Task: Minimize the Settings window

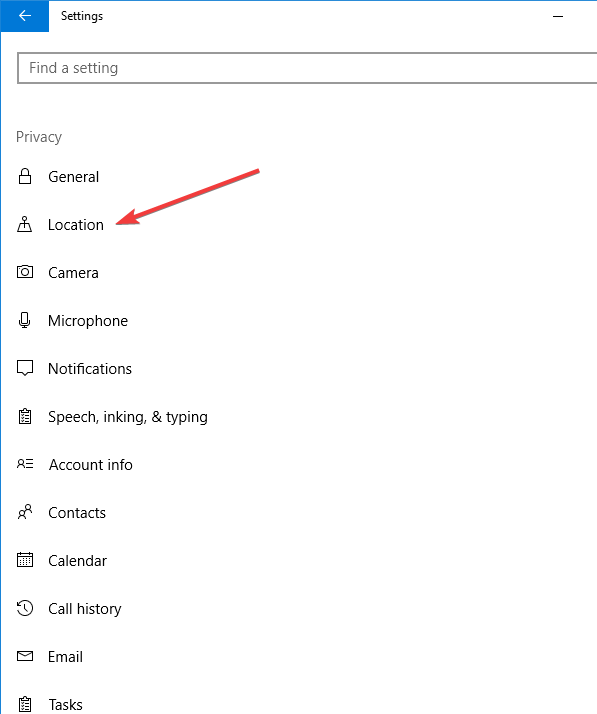Action: pos(558,16)
